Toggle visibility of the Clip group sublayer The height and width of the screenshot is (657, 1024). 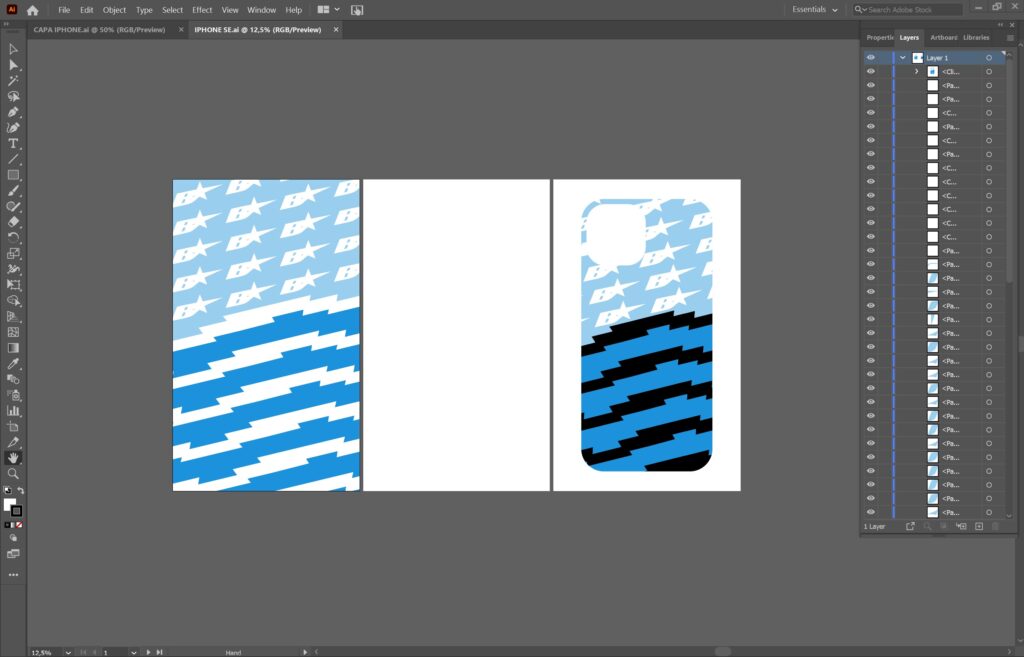coord(870,72)
